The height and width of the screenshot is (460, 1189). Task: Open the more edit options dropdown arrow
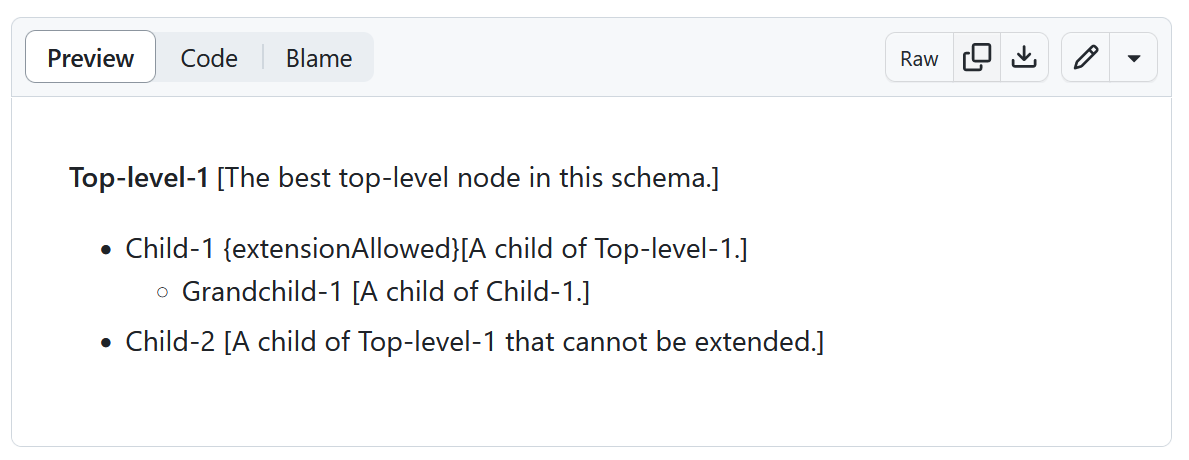pos(1134,58)
